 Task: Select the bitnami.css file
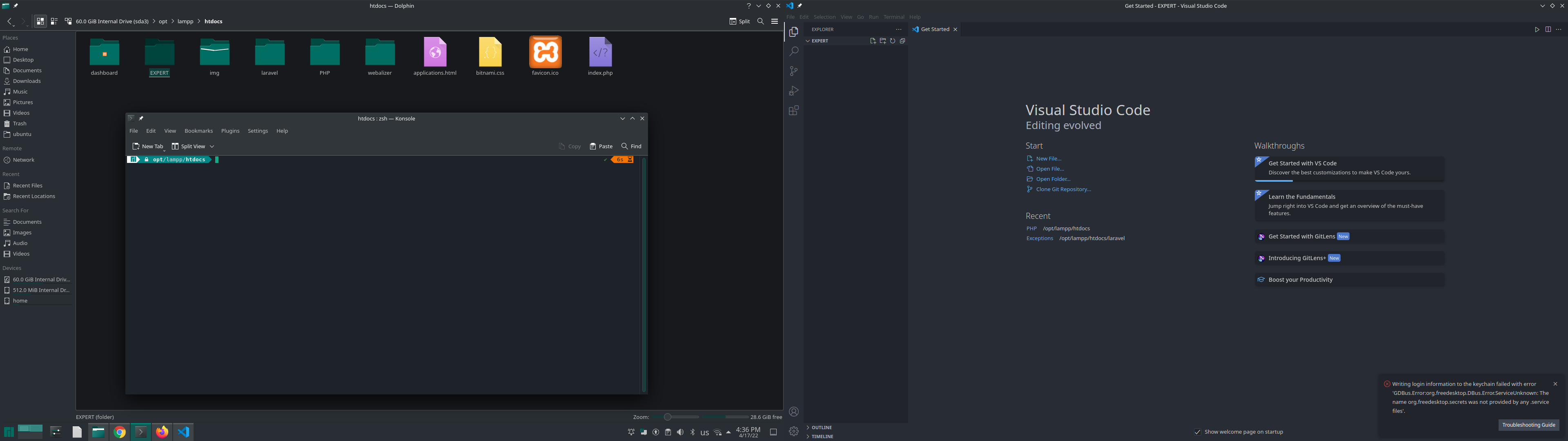(490, 57)
